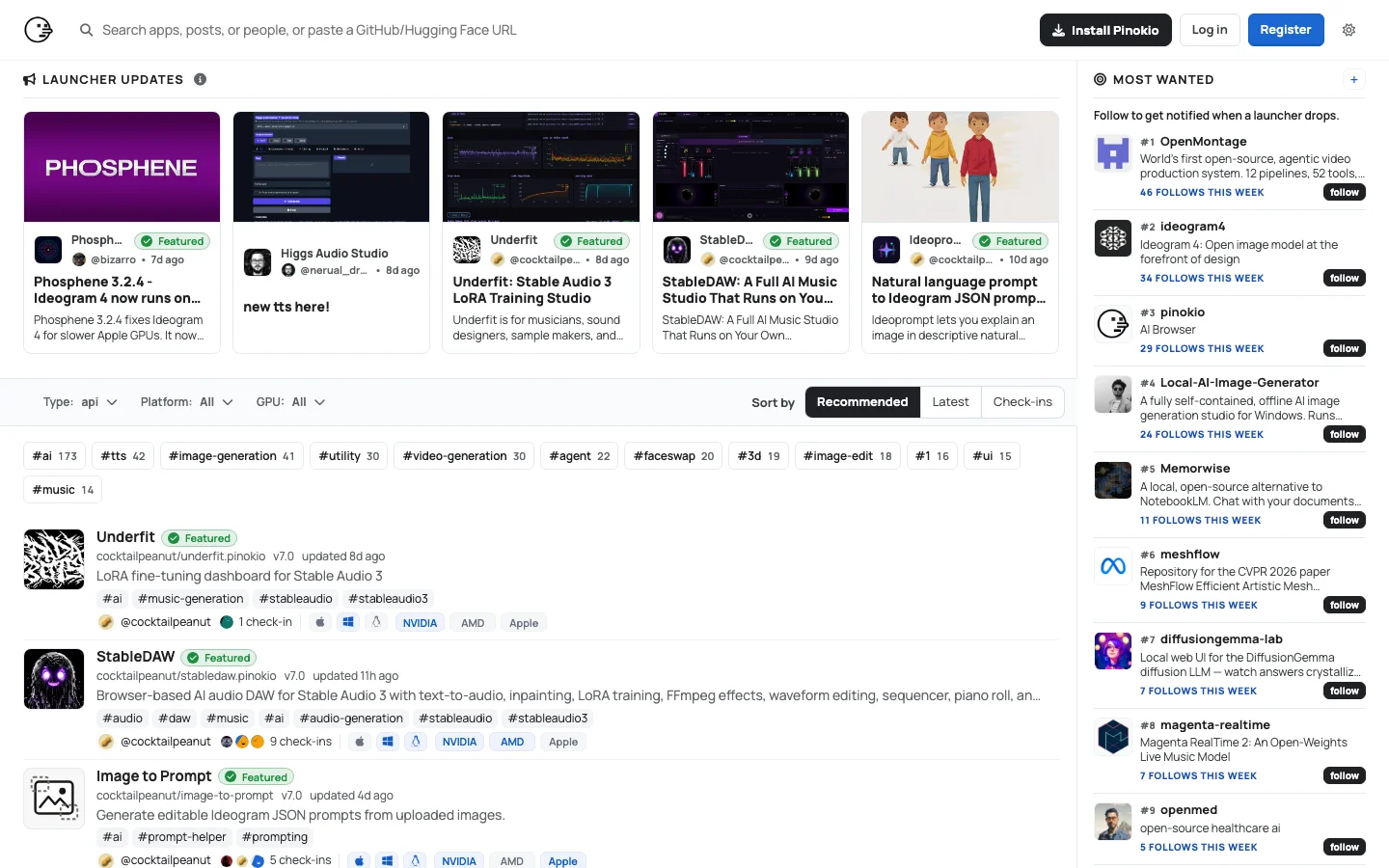The width and height of the screenshot is (1389, 868).
Task: Open the diffusiongemma-lab avatar icon
Action: tap(1113, 651)
